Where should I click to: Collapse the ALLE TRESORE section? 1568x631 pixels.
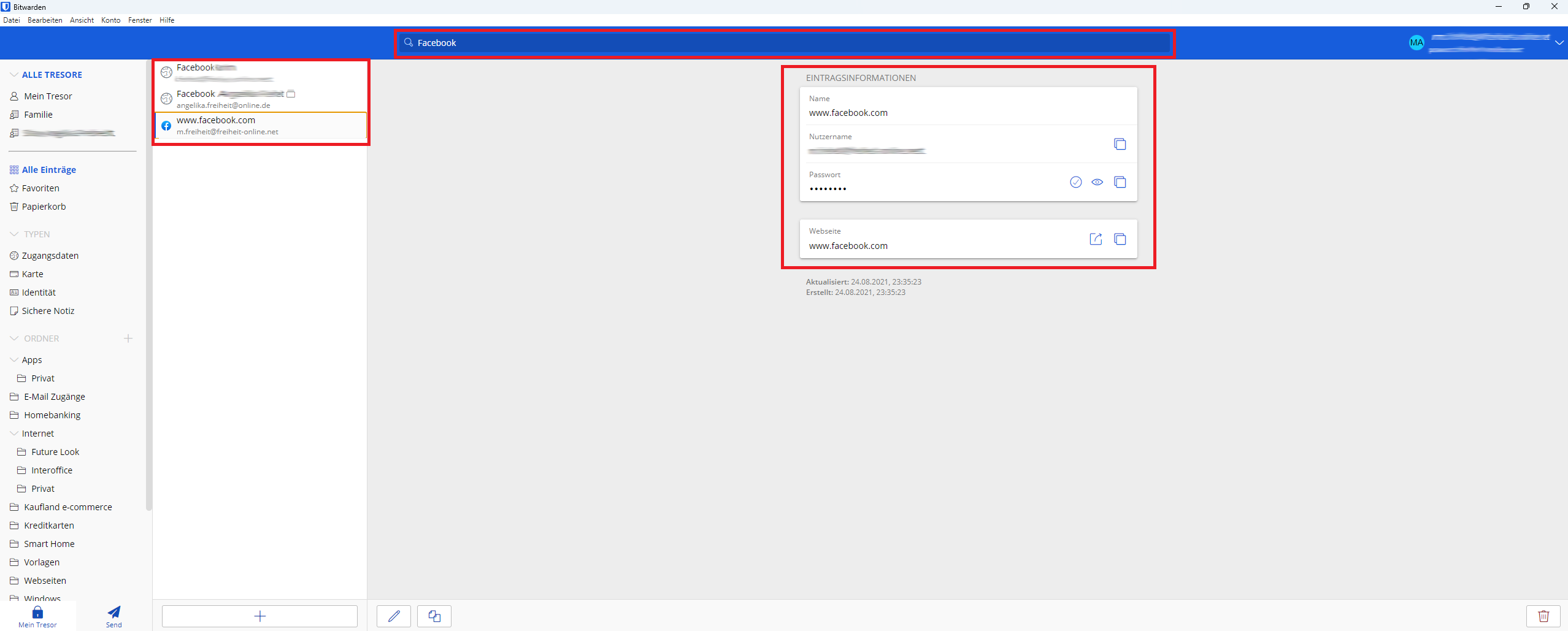14,75
